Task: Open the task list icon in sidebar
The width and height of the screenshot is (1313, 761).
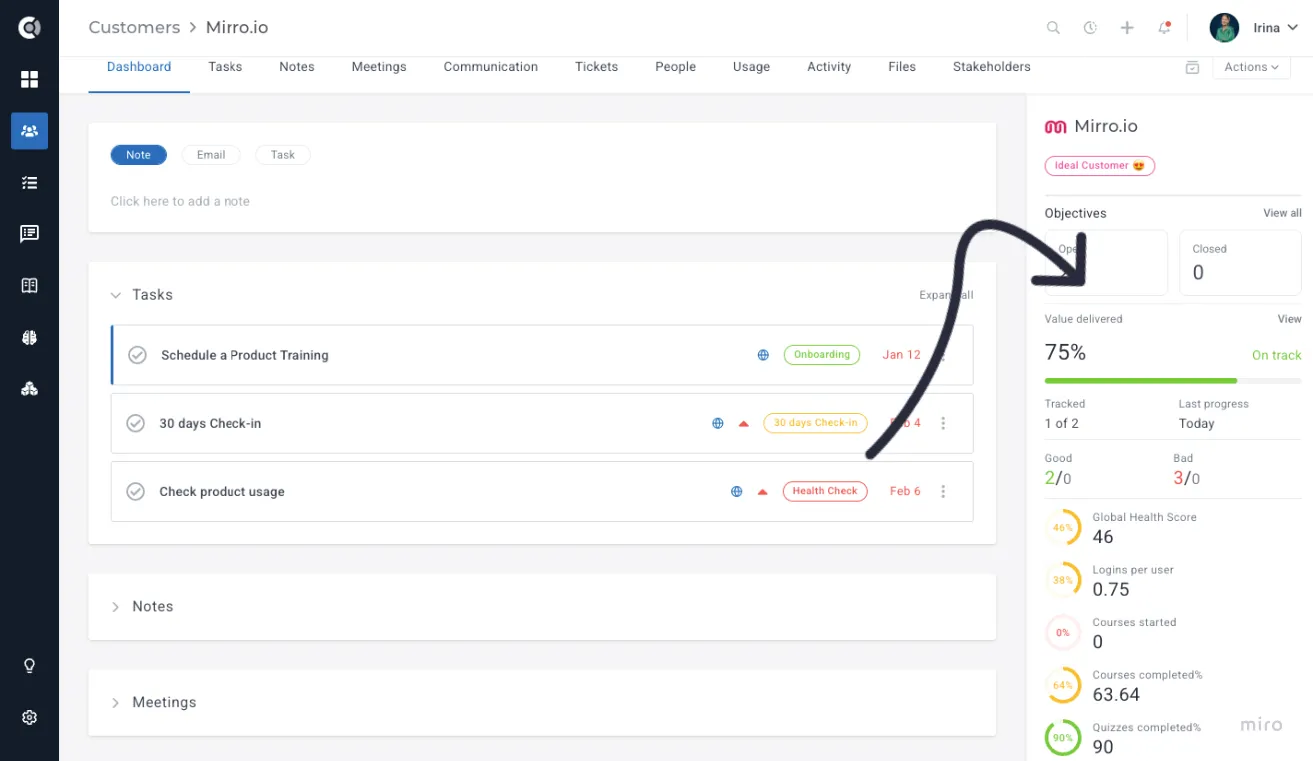Action: point(29,183)
